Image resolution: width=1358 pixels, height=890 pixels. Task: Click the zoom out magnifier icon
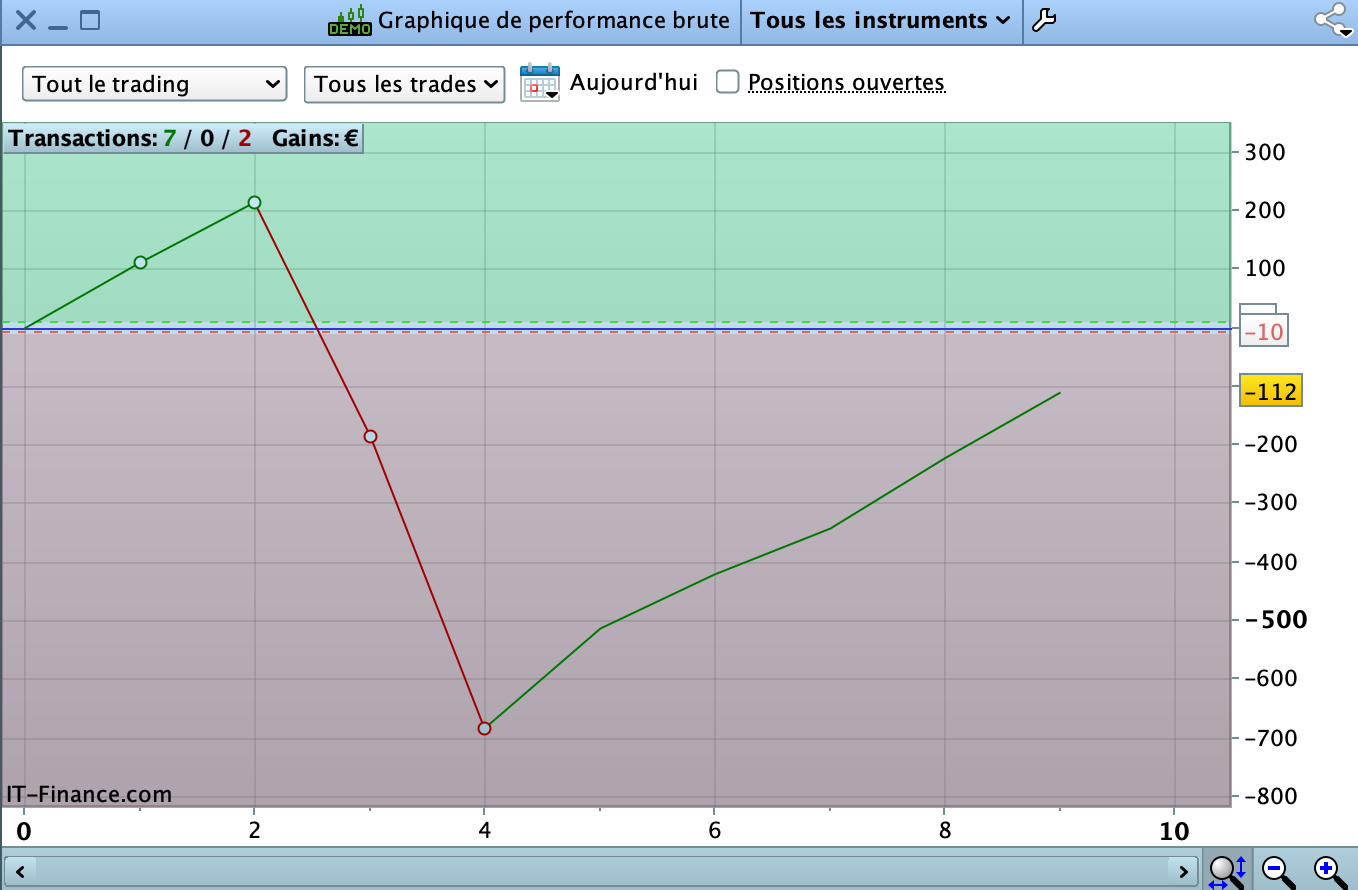tap(1277, 870)
